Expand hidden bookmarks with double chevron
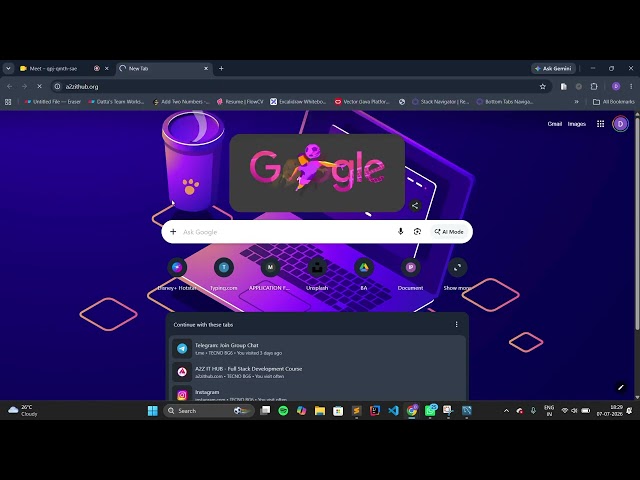This screenshot has width=640, height=480. pos(576,102)
